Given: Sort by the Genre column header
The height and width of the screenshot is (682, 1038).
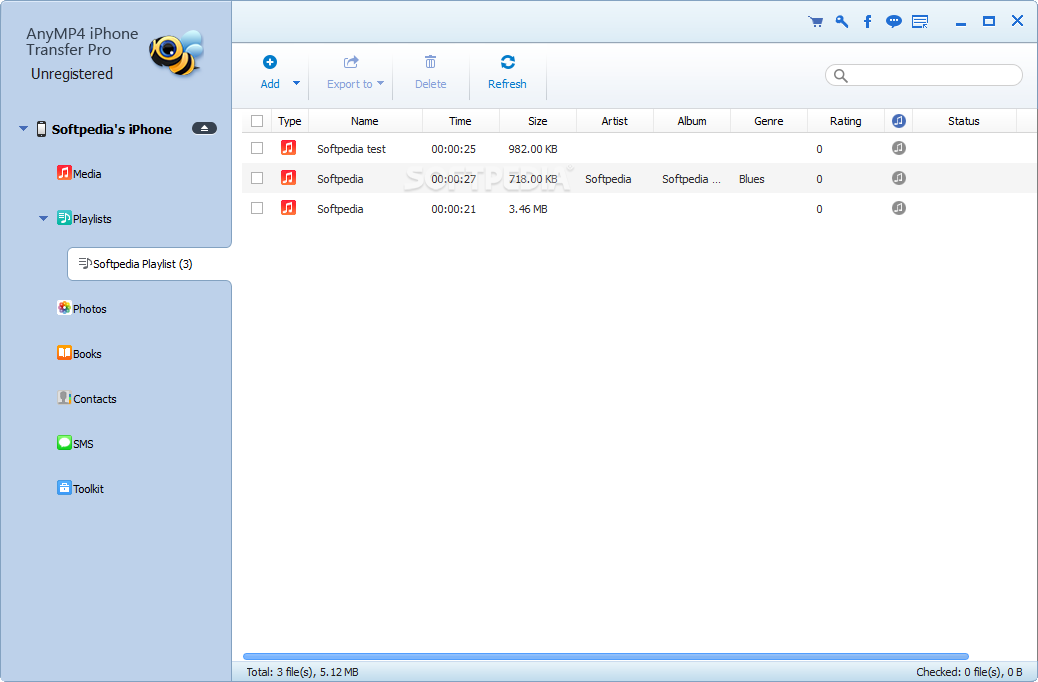Looking at the screenshot, I should 769,121.
